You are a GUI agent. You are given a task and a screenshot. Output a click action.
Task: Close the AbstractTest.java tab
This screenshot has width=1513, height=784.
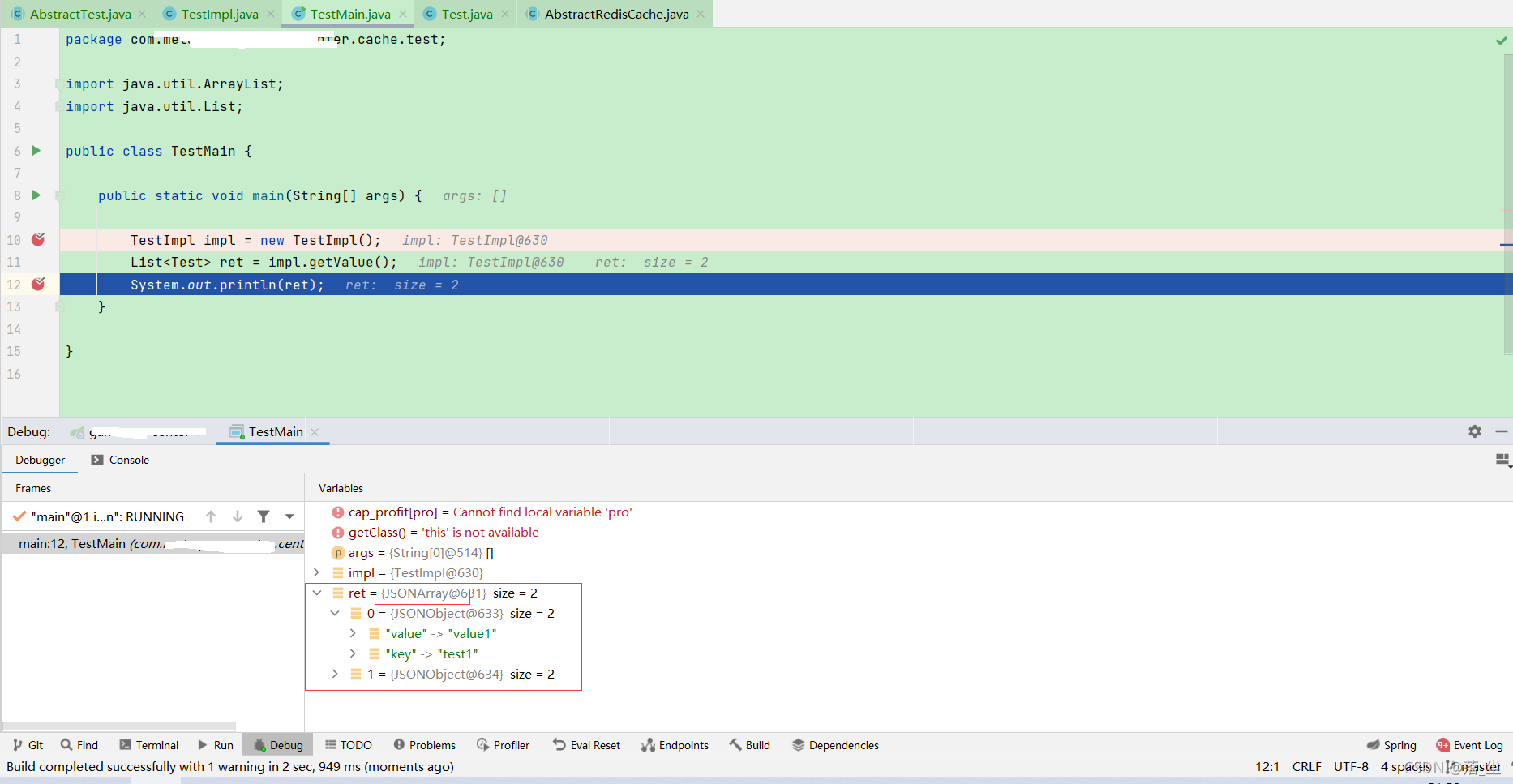click(142, 14)
